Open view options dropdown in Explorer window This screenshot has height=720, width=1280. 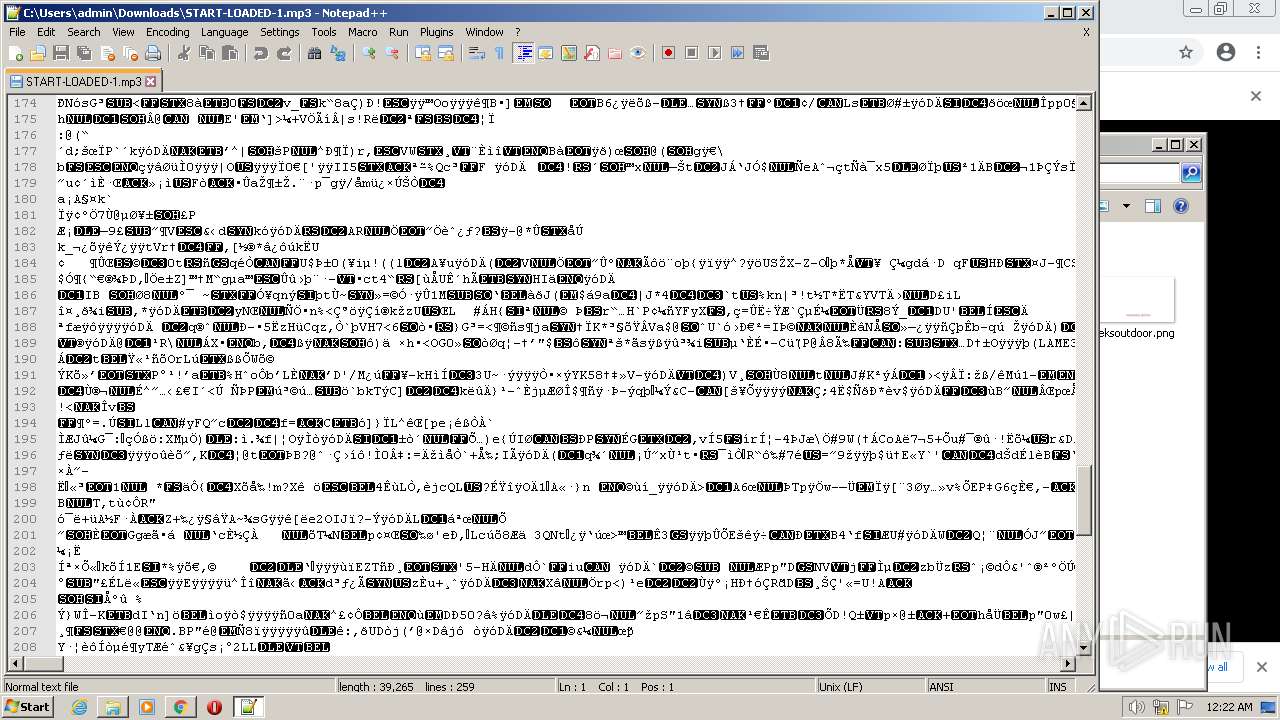click(x=1126, y=206)
